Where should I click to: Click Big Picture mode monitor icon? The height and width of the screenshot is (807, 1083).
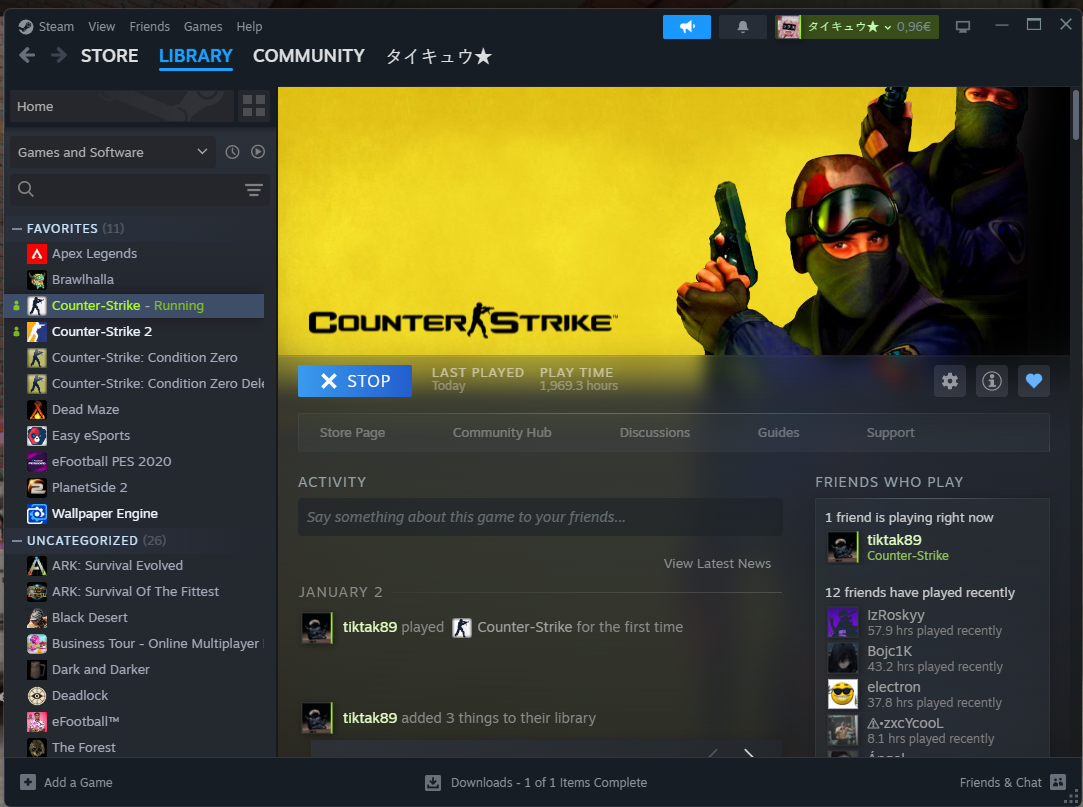(x=963, y=27)
